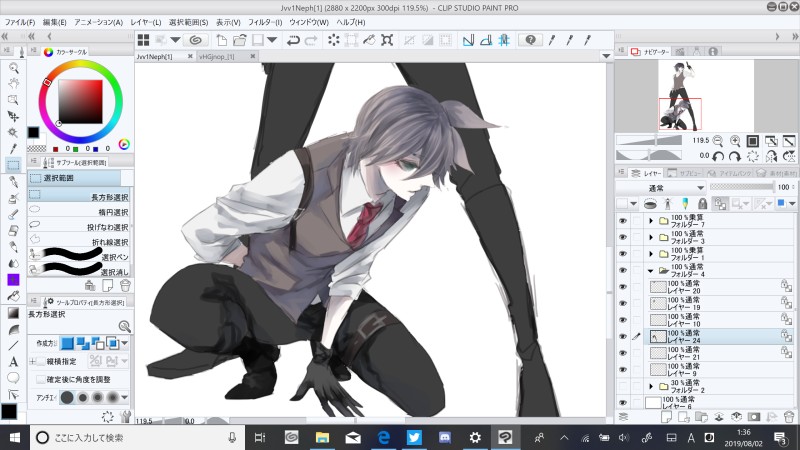Click the Lock layer padlock icon

pyautogui.click(x=703, y=204)
